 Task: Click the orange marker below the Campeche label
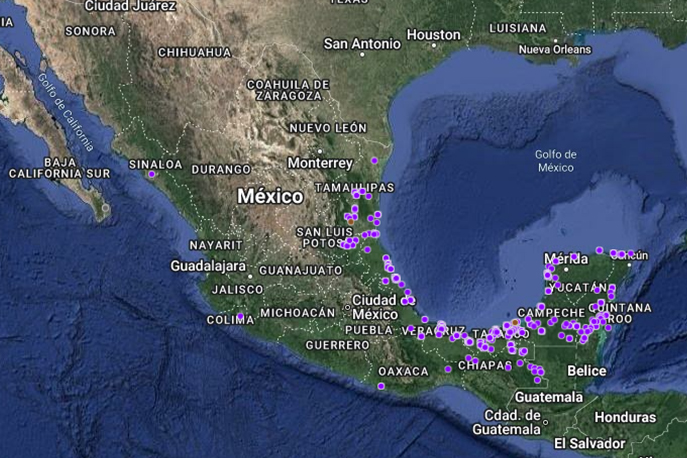(515, 322)
